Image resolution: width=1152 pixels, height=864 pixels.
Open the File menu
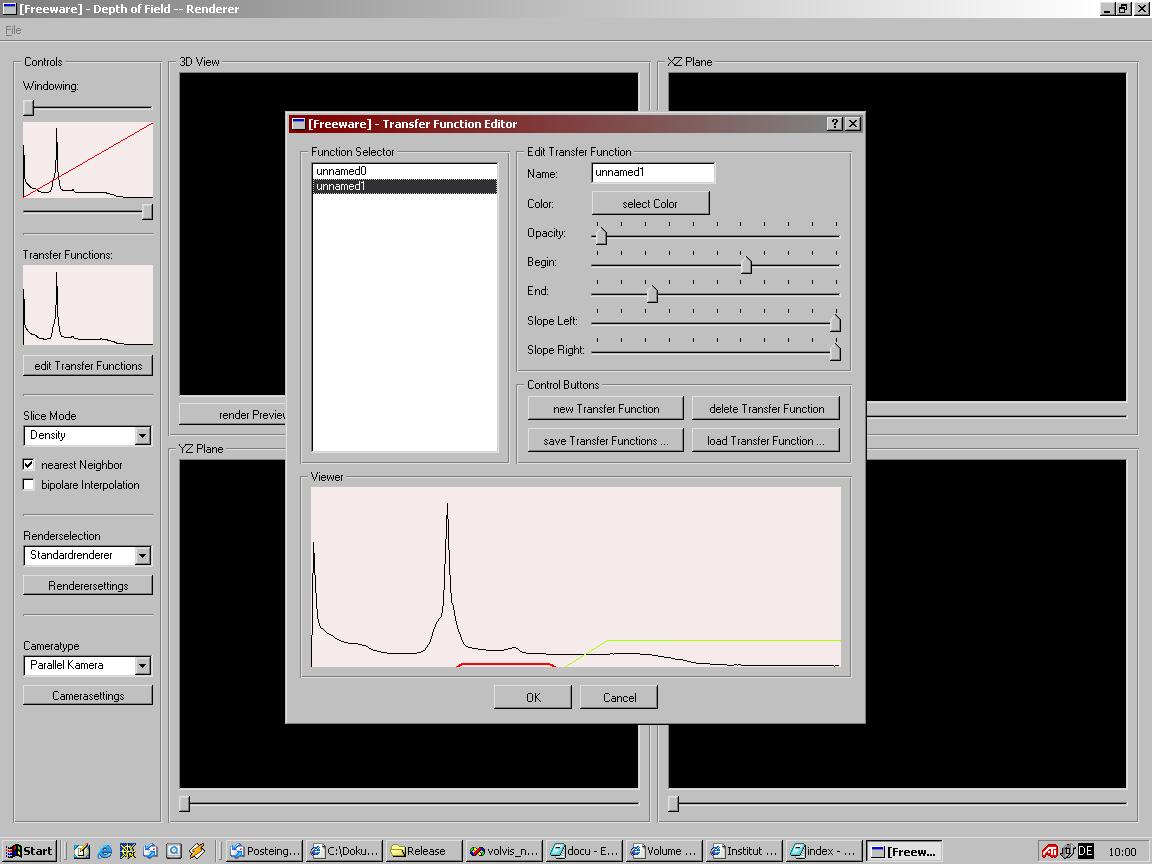point(13,30)
